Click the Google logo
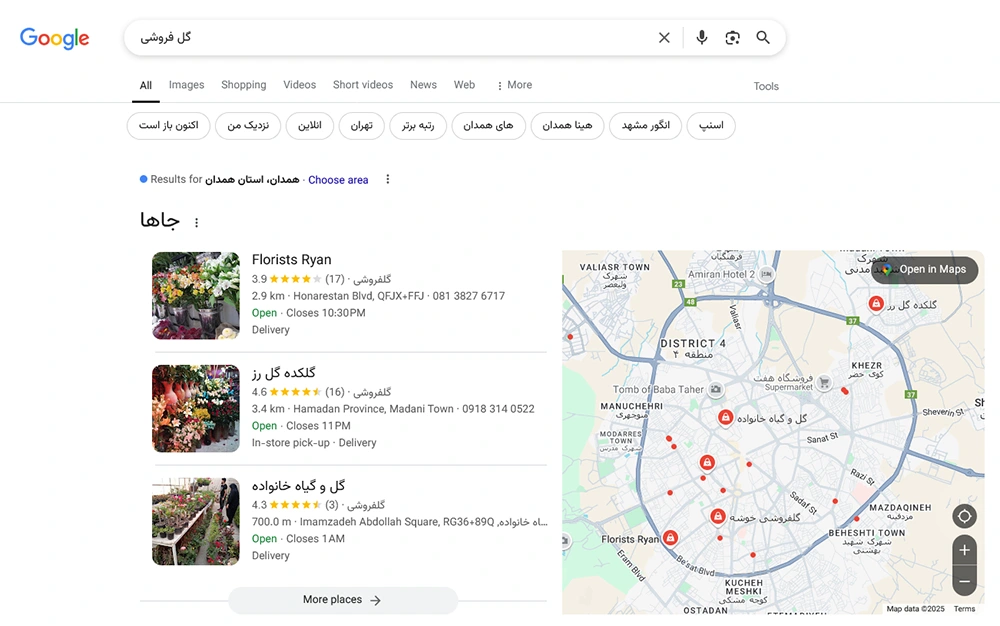 pos(54,38)
